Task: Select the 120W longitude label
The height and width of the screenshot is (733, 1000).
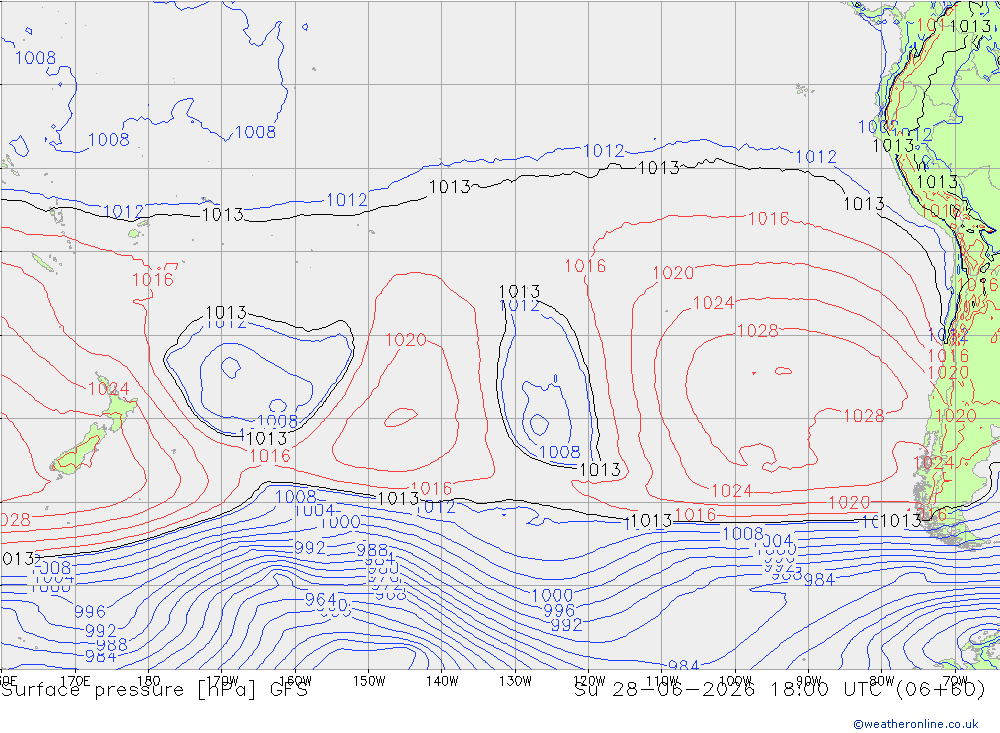Action: pyautogui.click(x=589, y=681)
